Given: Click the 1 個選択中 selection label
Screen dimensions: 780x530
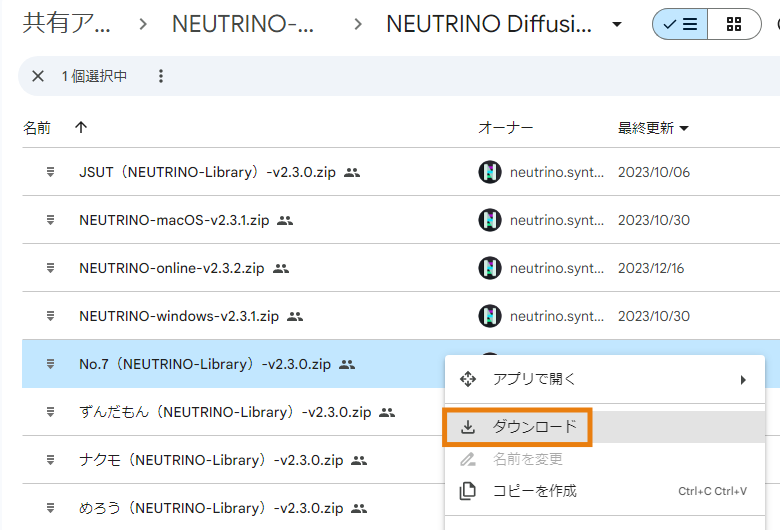Looking at the screenshot, I should (x=95, y=76).
